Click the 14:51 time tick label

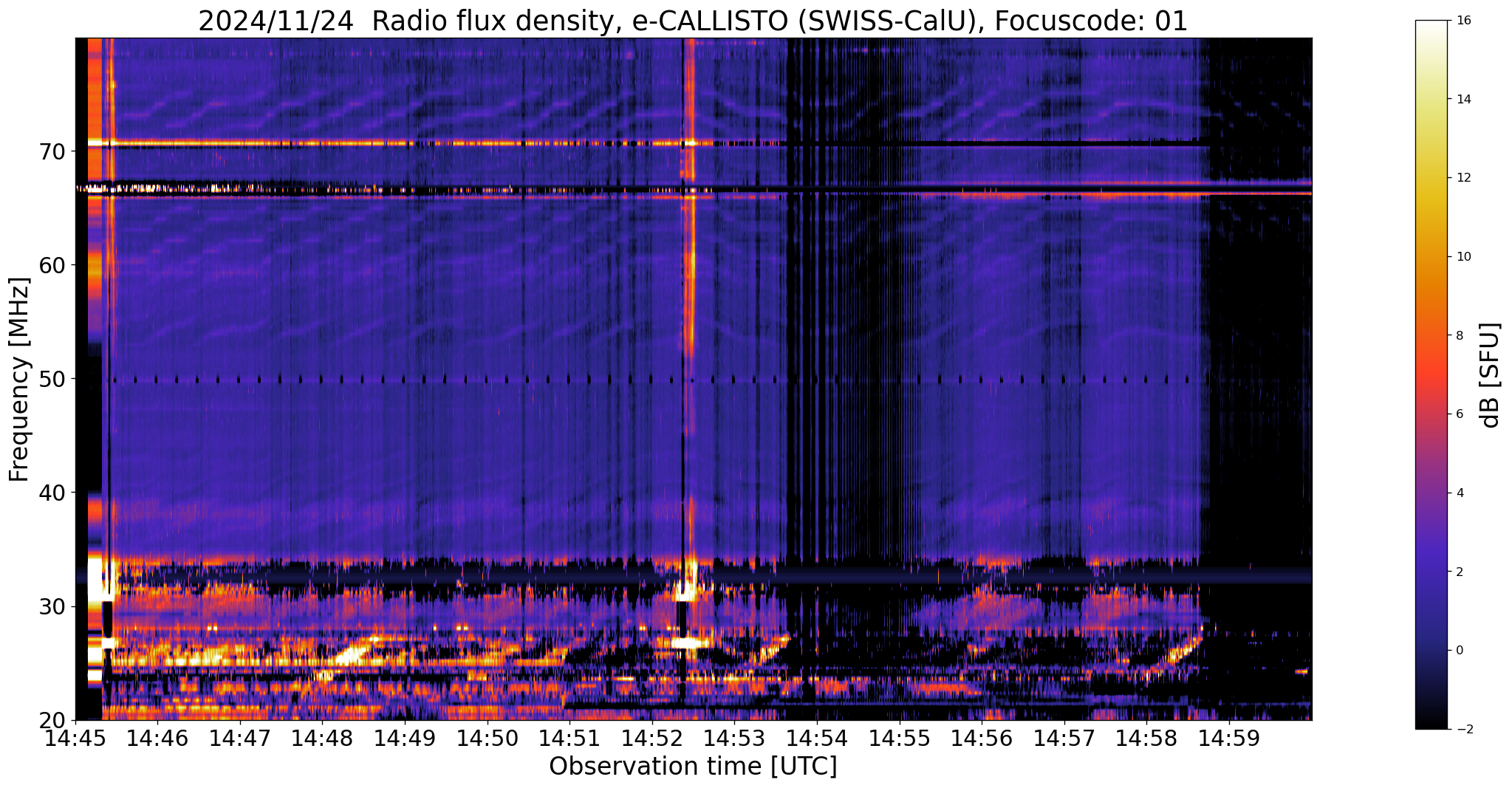click(570, 739)
